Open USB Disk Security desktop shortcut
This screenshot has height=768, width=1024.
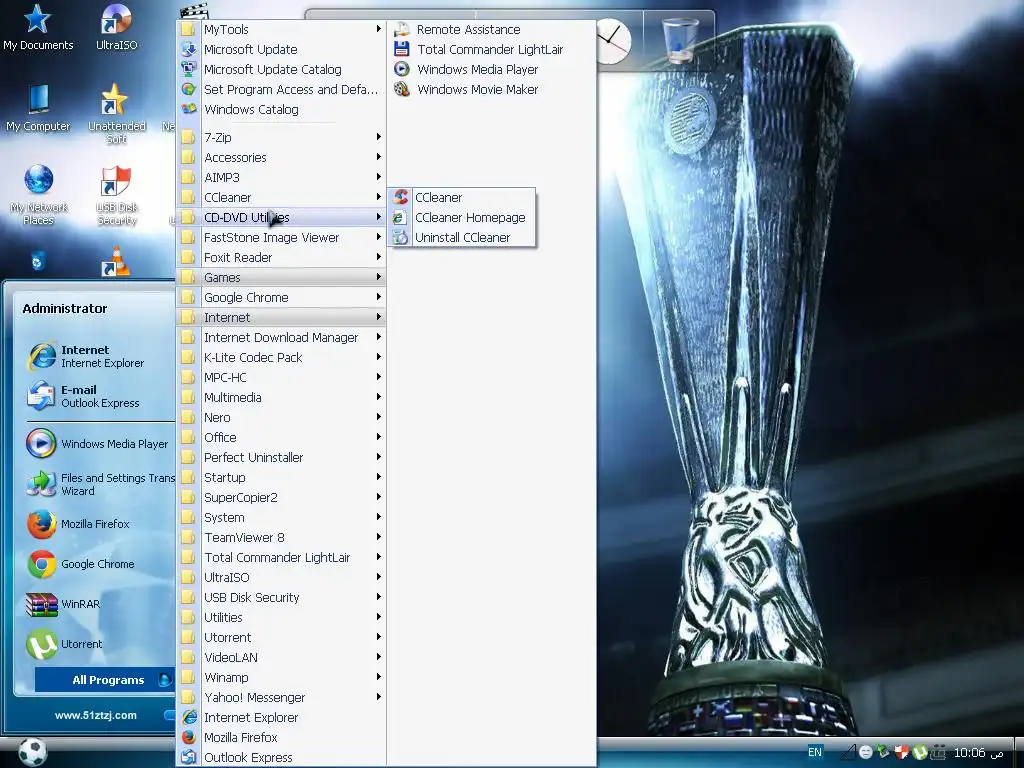116,195
